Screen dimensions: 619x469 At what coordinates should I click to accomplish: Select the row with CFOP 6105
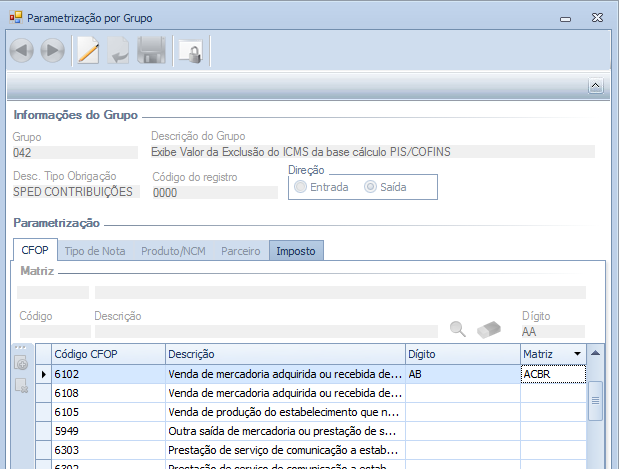[x=311, y=412]
